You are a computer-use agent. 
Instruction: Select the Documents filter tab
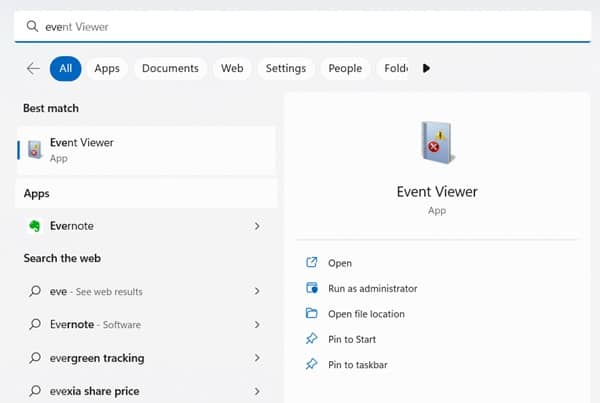pos(170,69)
